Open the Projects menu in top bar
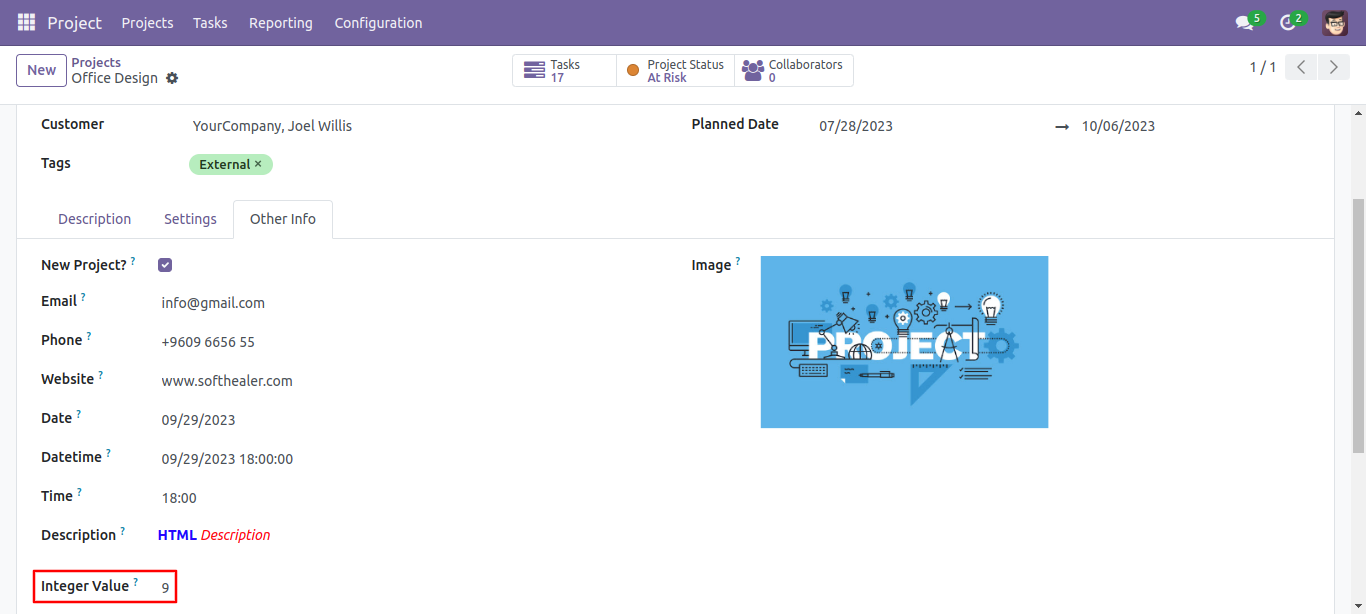The width and height of the screenshot is (1366, 614). tap(147, 22)
